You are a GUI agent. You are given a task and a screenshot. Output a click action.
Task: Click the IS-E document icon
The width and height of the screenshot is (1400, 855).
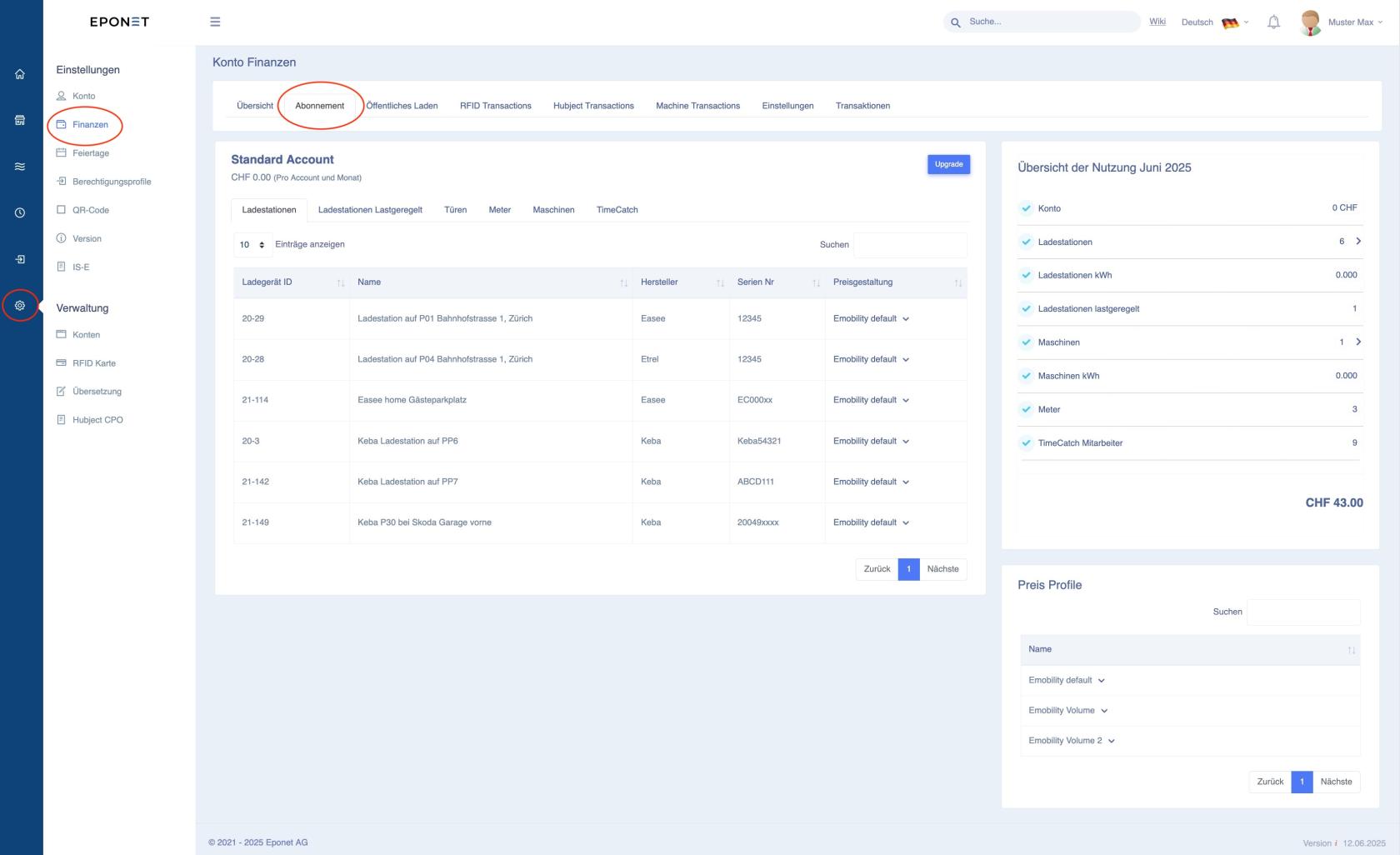61,267
